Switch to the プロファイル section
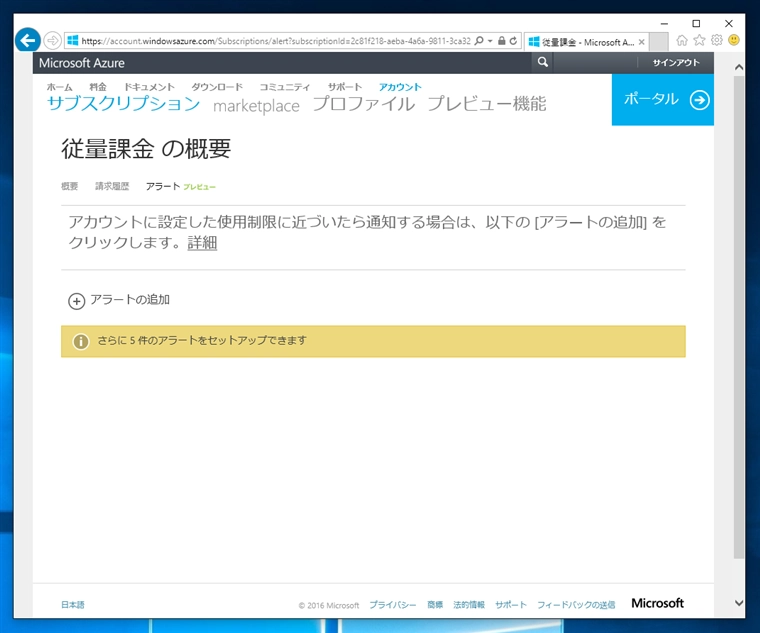Screen dimensions: 760x633 pos(364,104)
